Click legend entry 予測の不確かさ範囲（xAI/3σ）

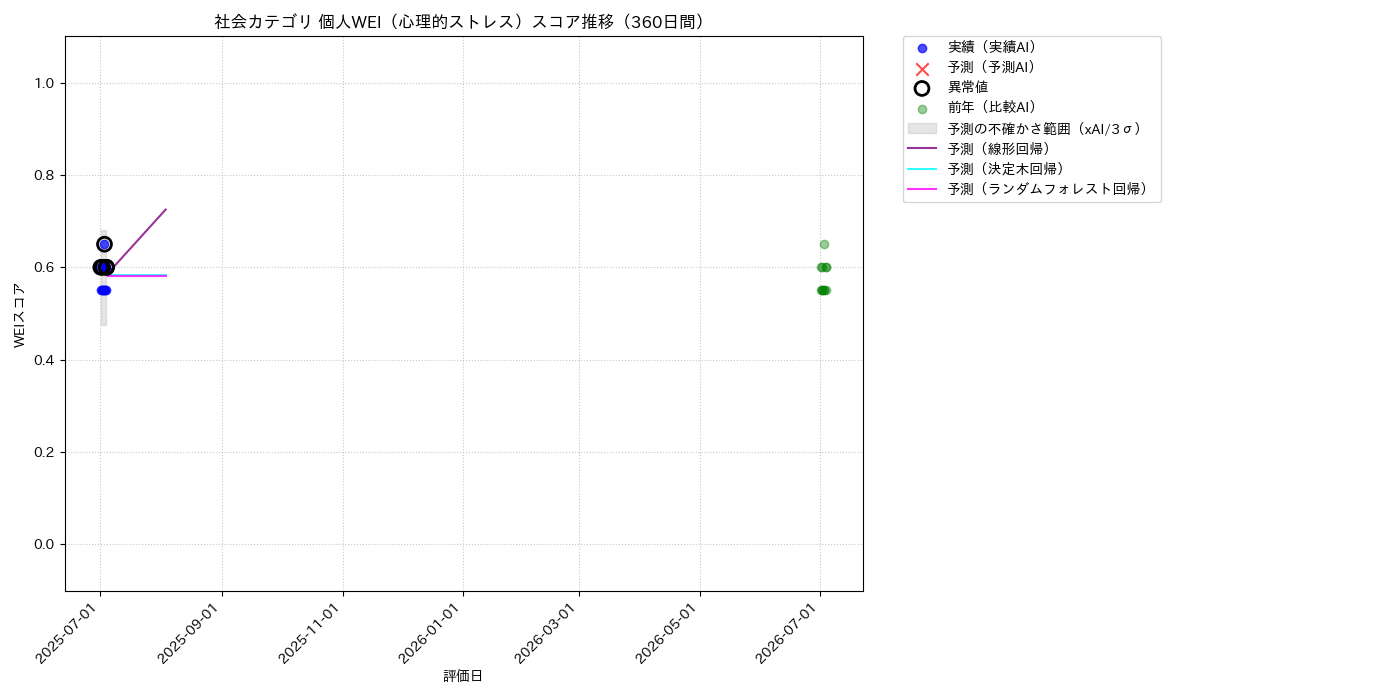click(x=1045, y=128)
